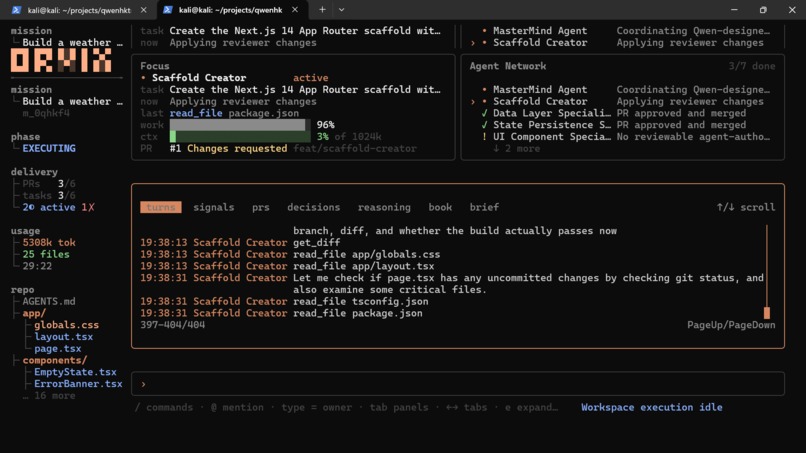Open a new terminal tab with plus
Image resolution: width=806 pixels, height=453 pixels.
tap(322, 9)
